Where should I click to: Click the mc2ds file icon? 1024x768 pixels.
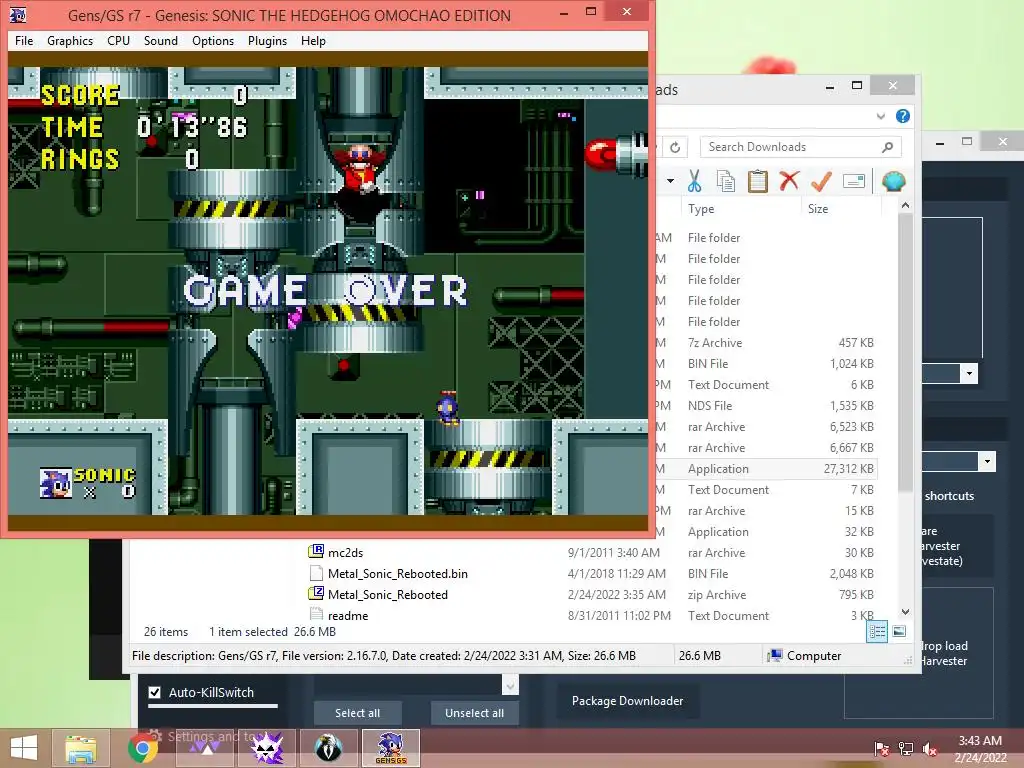pos(316,552)
